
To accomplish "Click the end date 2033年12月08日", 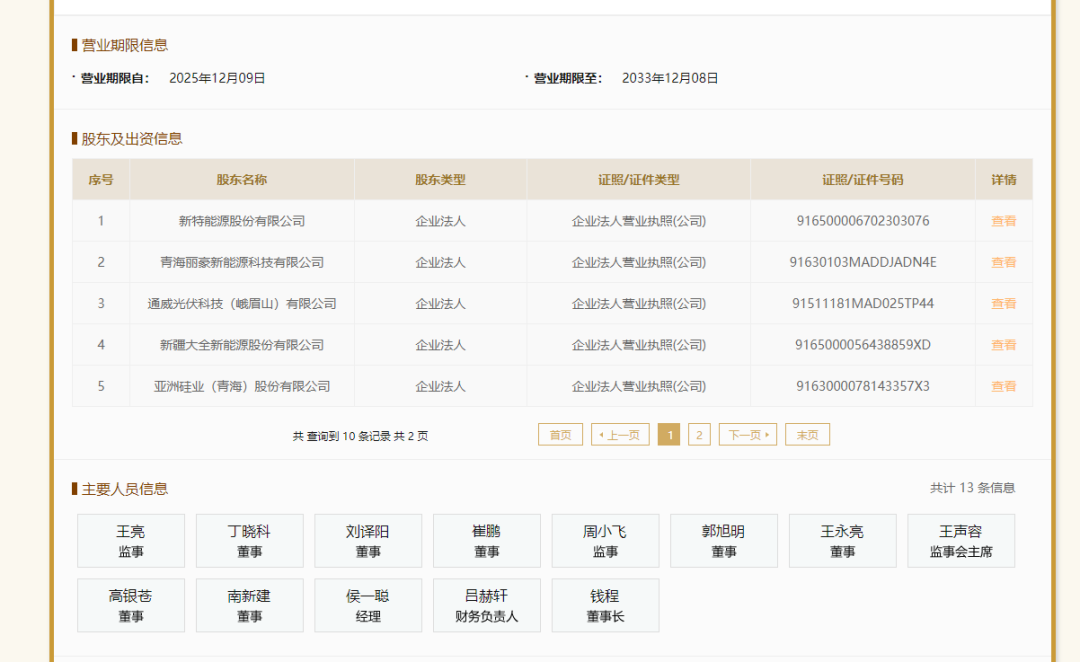I will 669,79.
